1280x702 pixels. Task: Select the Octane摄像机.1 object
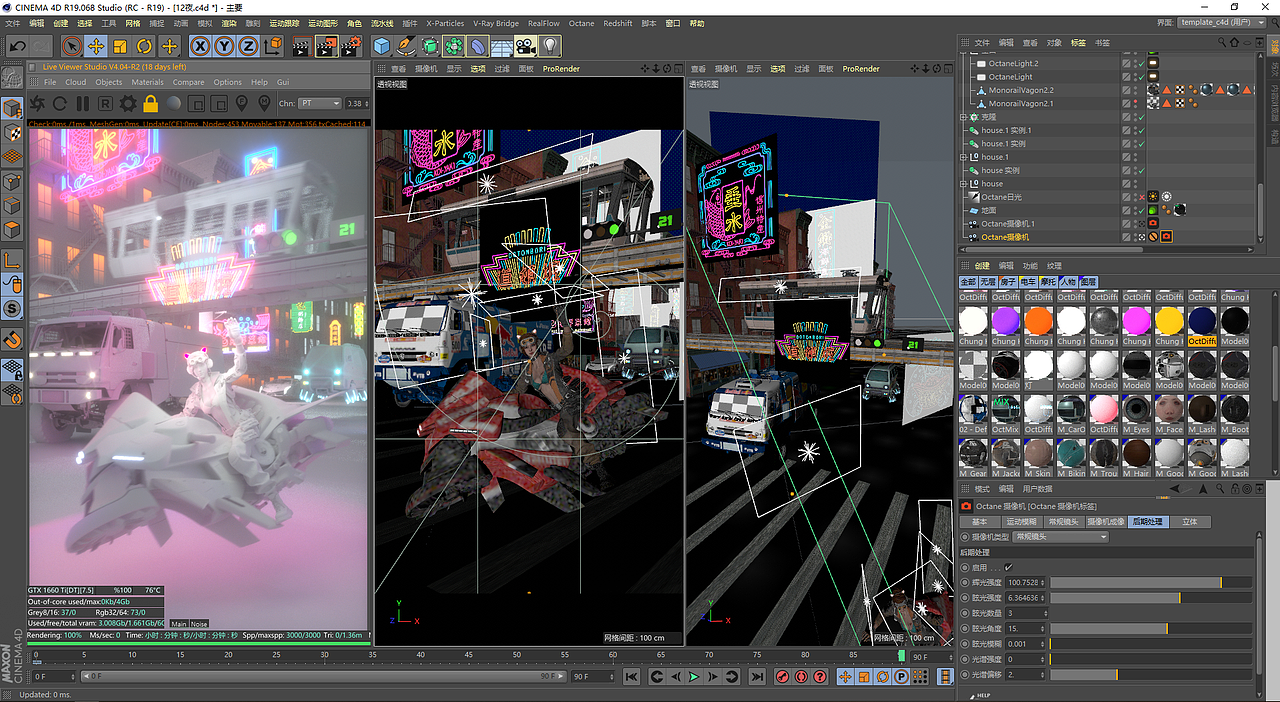1008,224
